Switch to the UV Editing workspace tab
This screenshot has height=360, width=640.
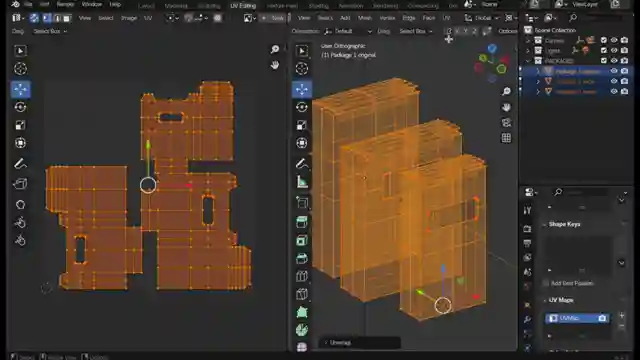pos(243,6)
